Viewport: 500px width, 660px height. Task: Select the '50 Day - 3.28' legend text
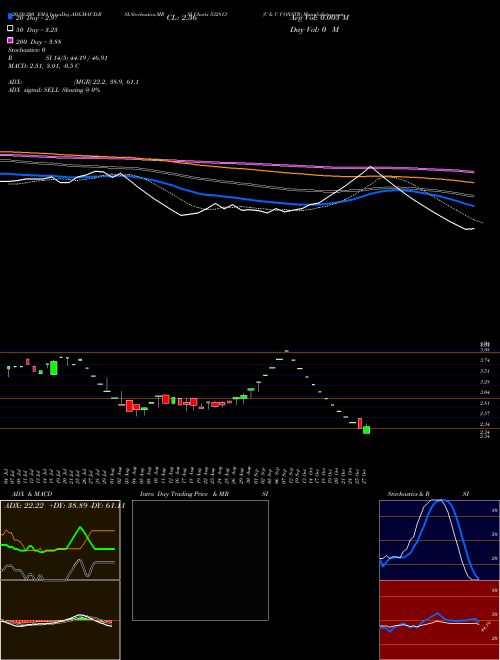coord(37,29)
